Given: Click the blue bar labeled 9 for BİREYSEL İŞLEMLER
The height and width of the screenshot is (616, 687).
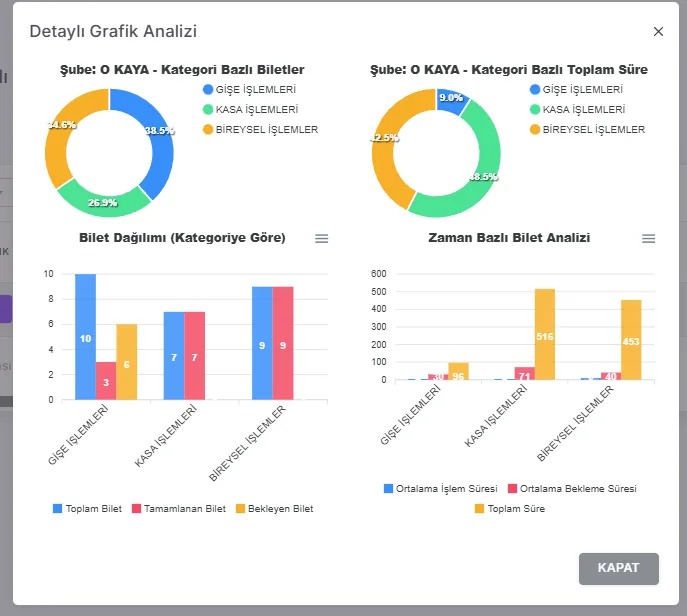Looking at the screenshot, I should 262,343.
